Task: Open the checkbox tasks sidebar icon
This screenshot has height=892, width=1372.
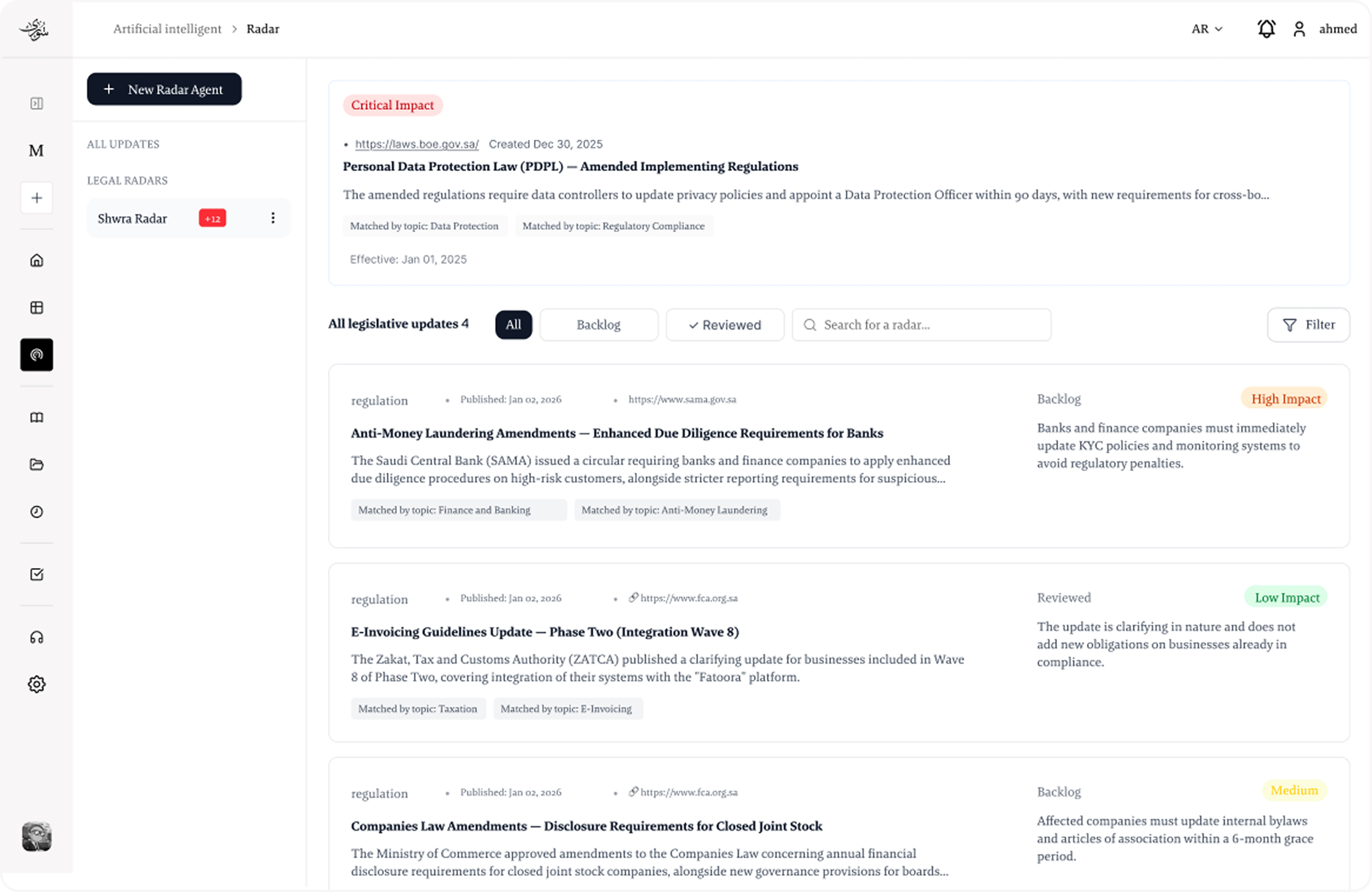Action: click(36, 574)
